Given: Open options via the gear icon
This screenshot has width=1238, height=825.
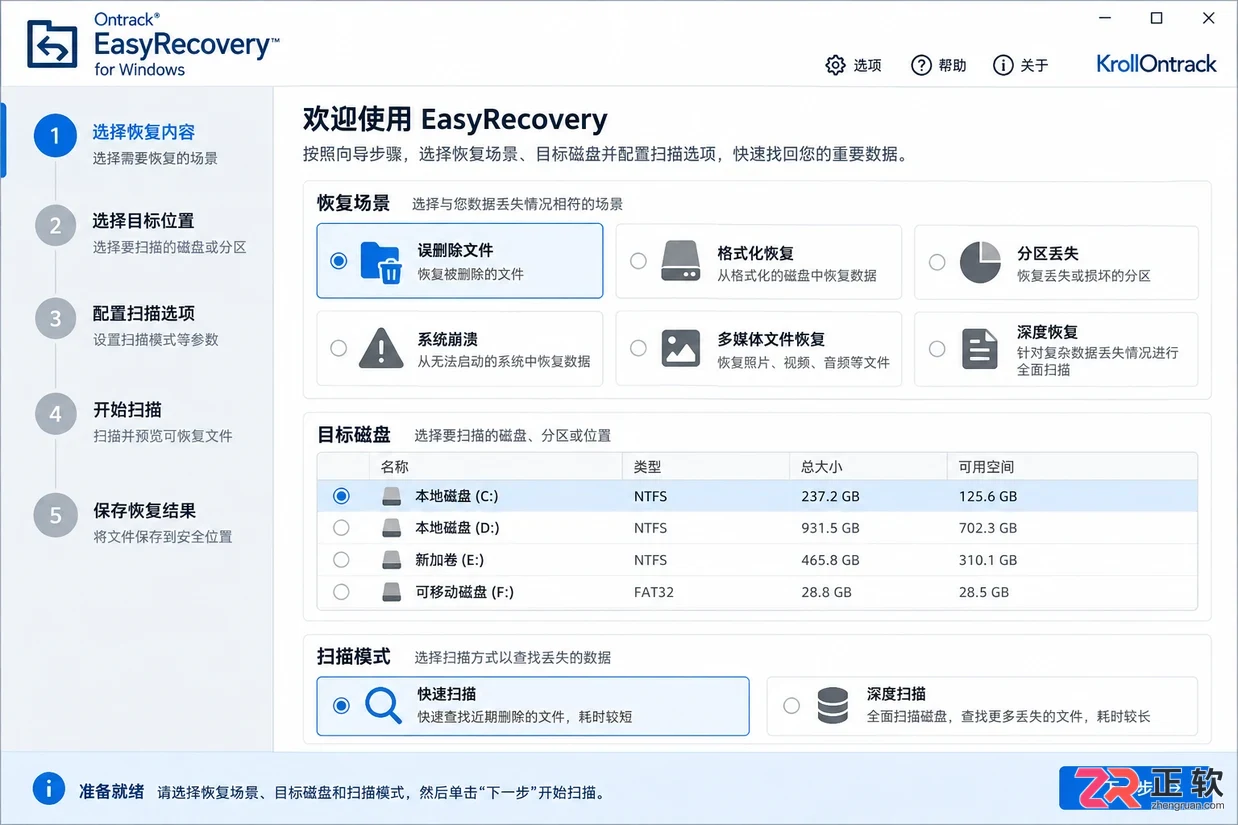Looking at the screenshot, I should coord(835,65).
